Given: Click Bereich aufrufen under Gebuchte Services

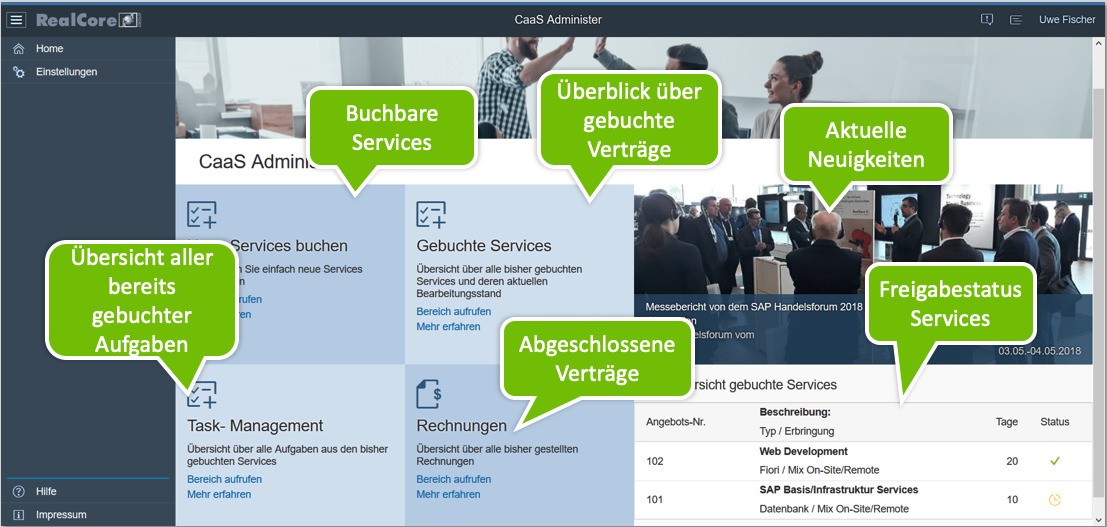Looking at the screenshot, I should pos(453,312).
